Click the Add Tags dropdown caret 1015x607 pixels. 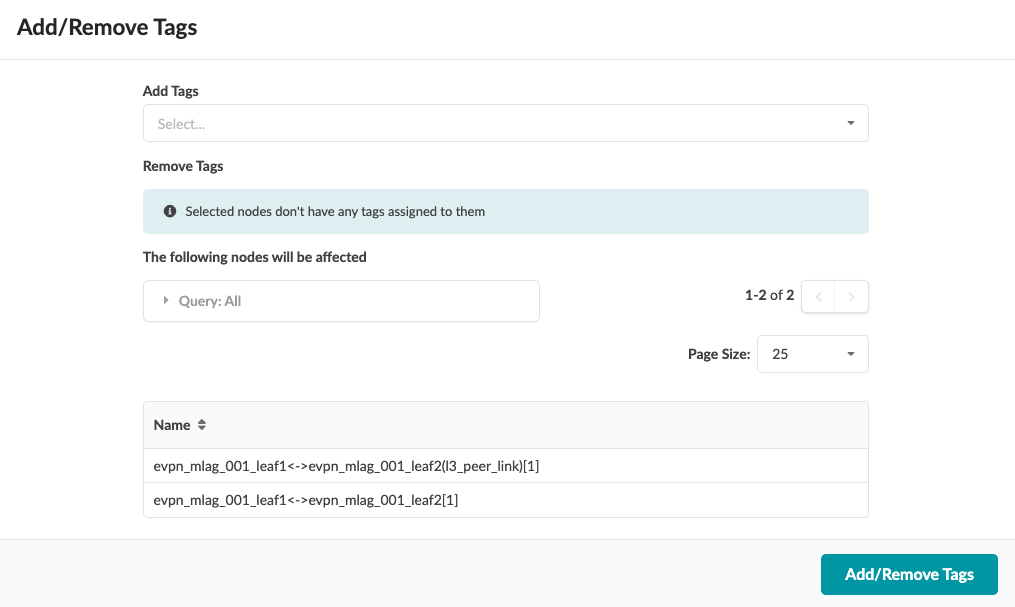point(850,124)
